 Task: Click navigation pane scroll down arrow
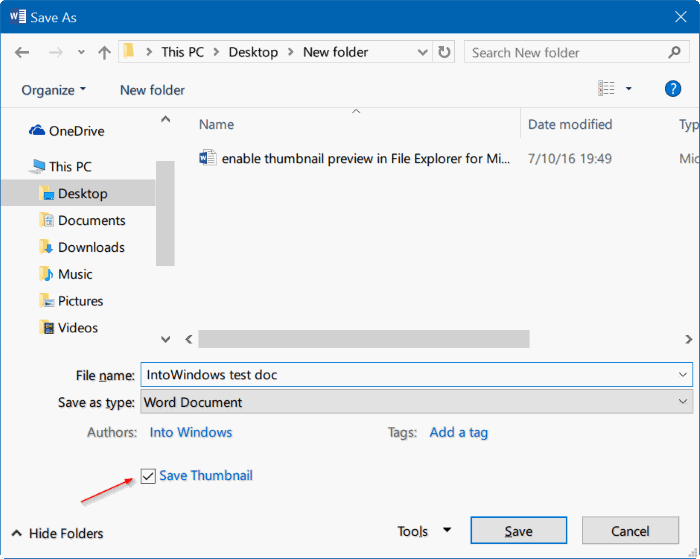[166, 339]
